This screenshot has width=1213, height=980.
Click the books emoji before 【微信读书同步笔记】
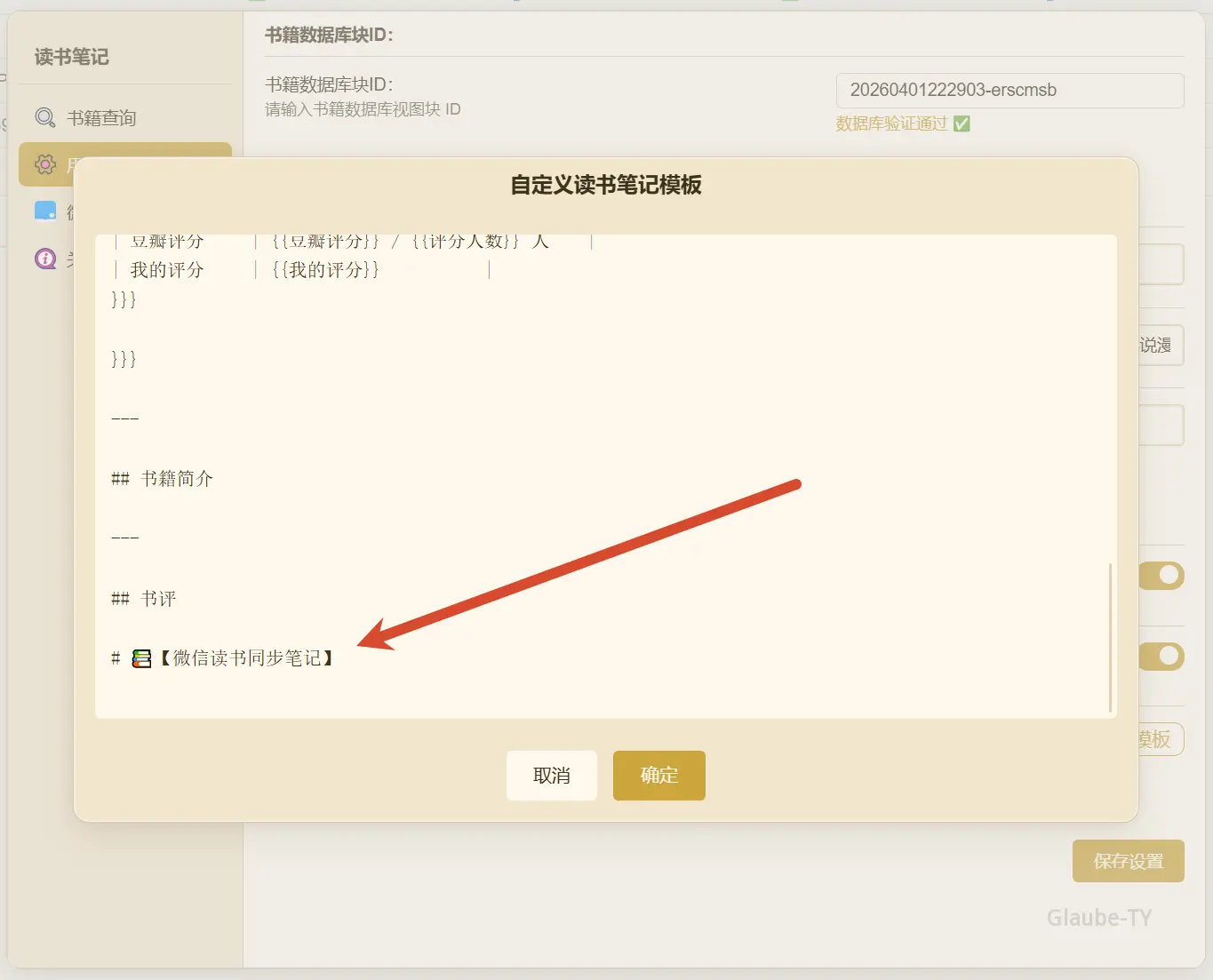click(141, 658)
